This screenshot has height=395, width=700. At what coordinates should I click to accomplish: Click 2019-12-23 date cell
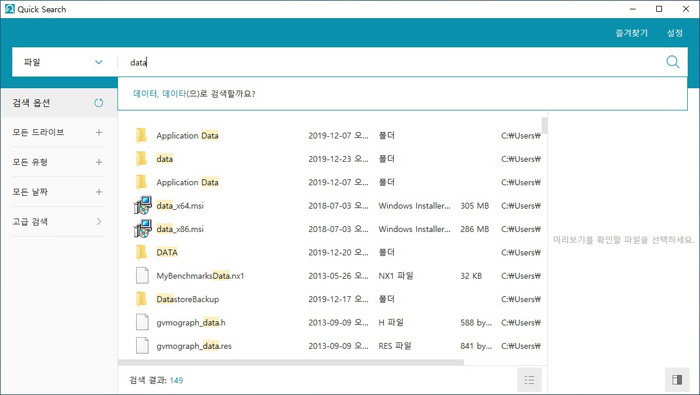[x=338, y=159]
